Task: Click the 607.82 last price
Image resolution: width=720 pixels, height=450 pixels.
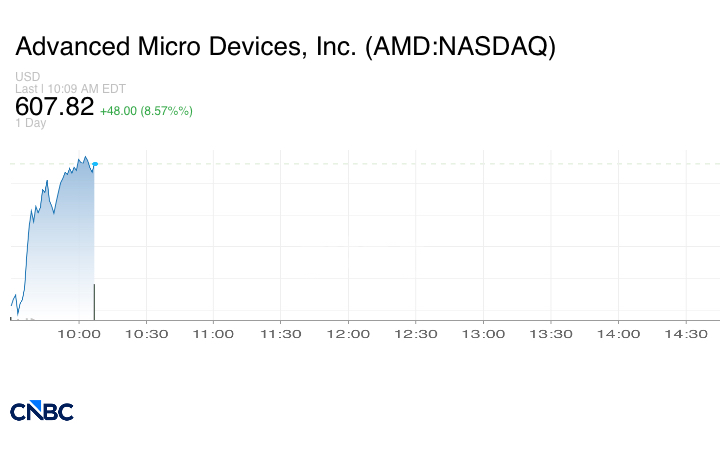Action: point(54,107)
